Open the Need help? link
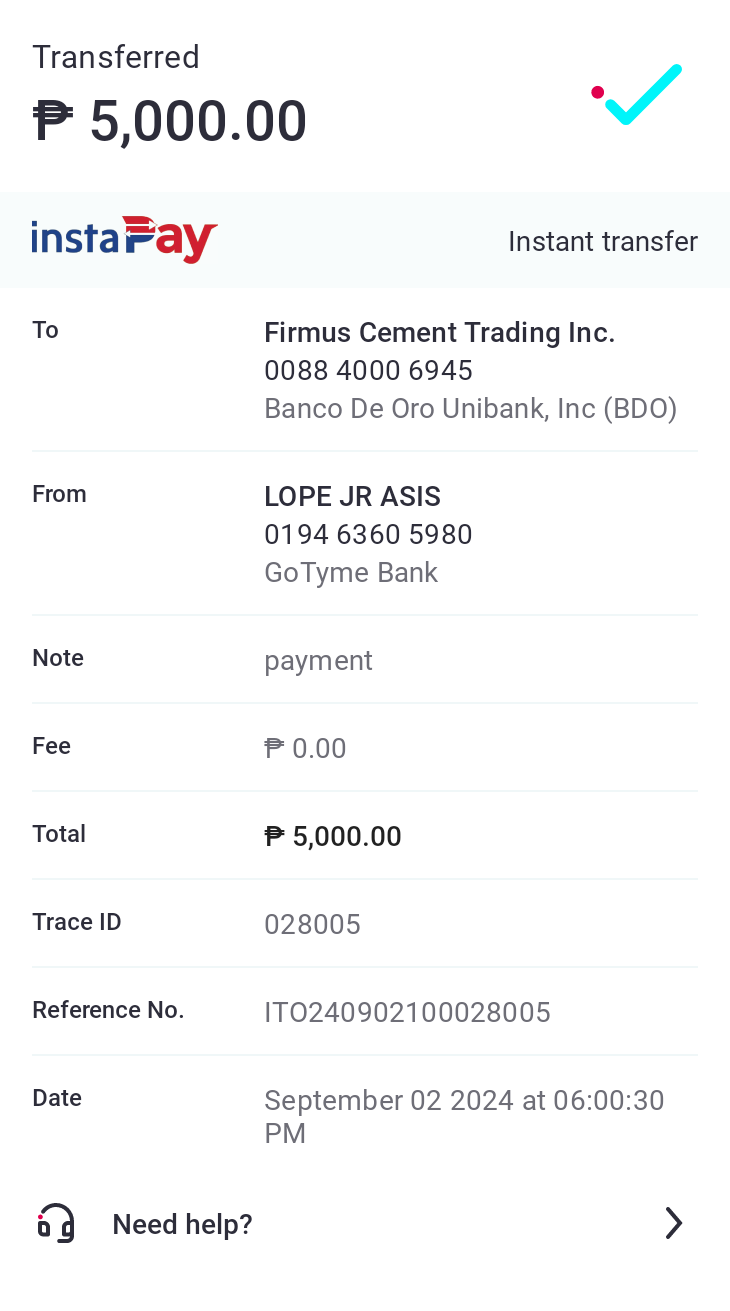Screen dimensions: 730x1311 [182, 1224]
